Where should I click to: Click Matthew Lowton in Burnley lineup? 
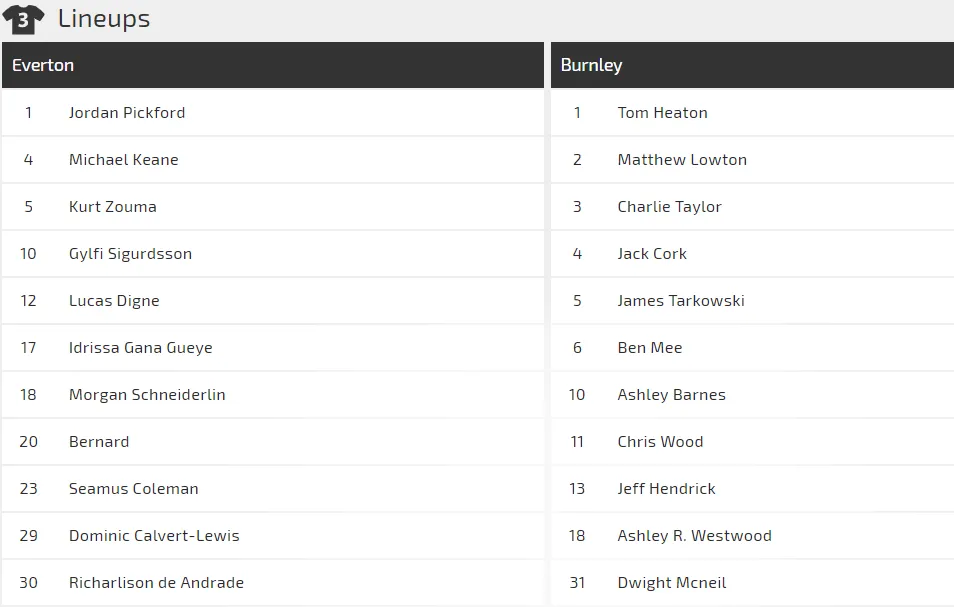(x=682, y=160)
